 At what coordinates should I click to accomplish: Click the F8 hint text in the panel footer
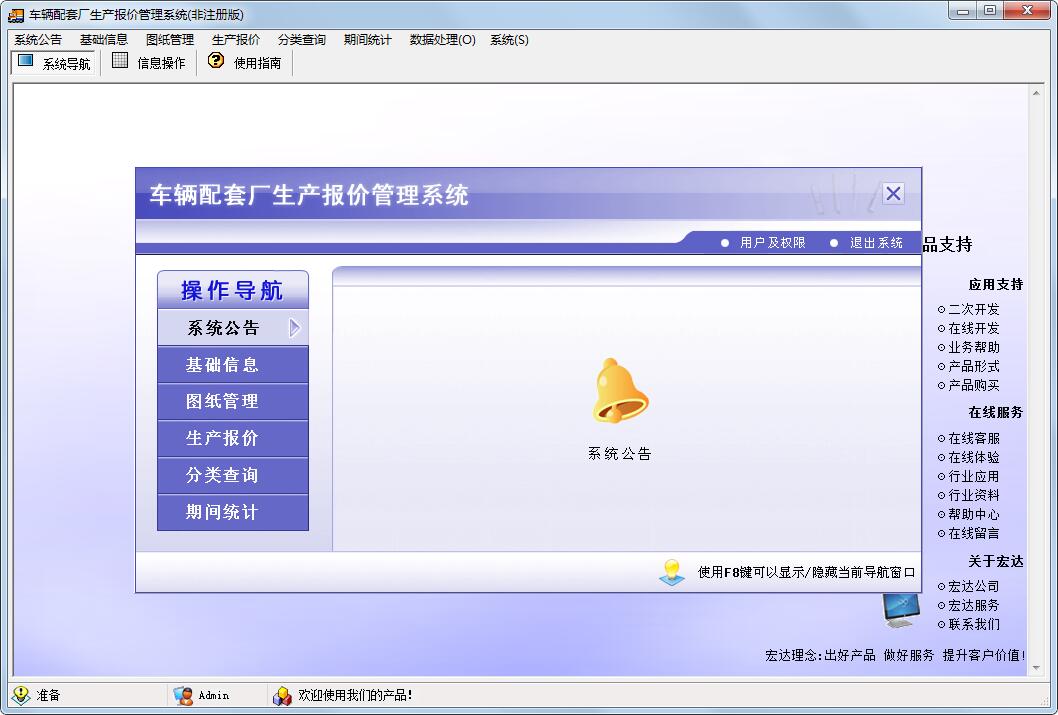pyautogui.click(x=806, y=572)
